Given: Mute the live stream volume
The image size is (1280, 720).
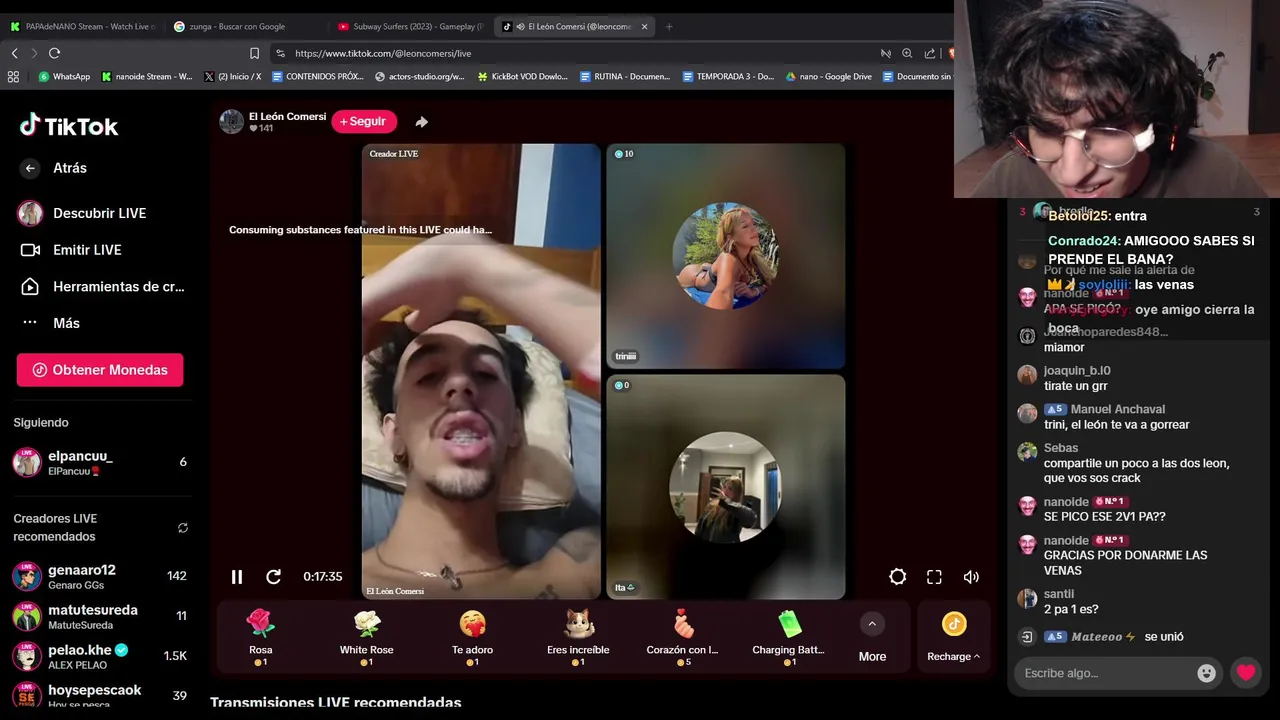Looking at the screenshot, I should click(971, 577).
